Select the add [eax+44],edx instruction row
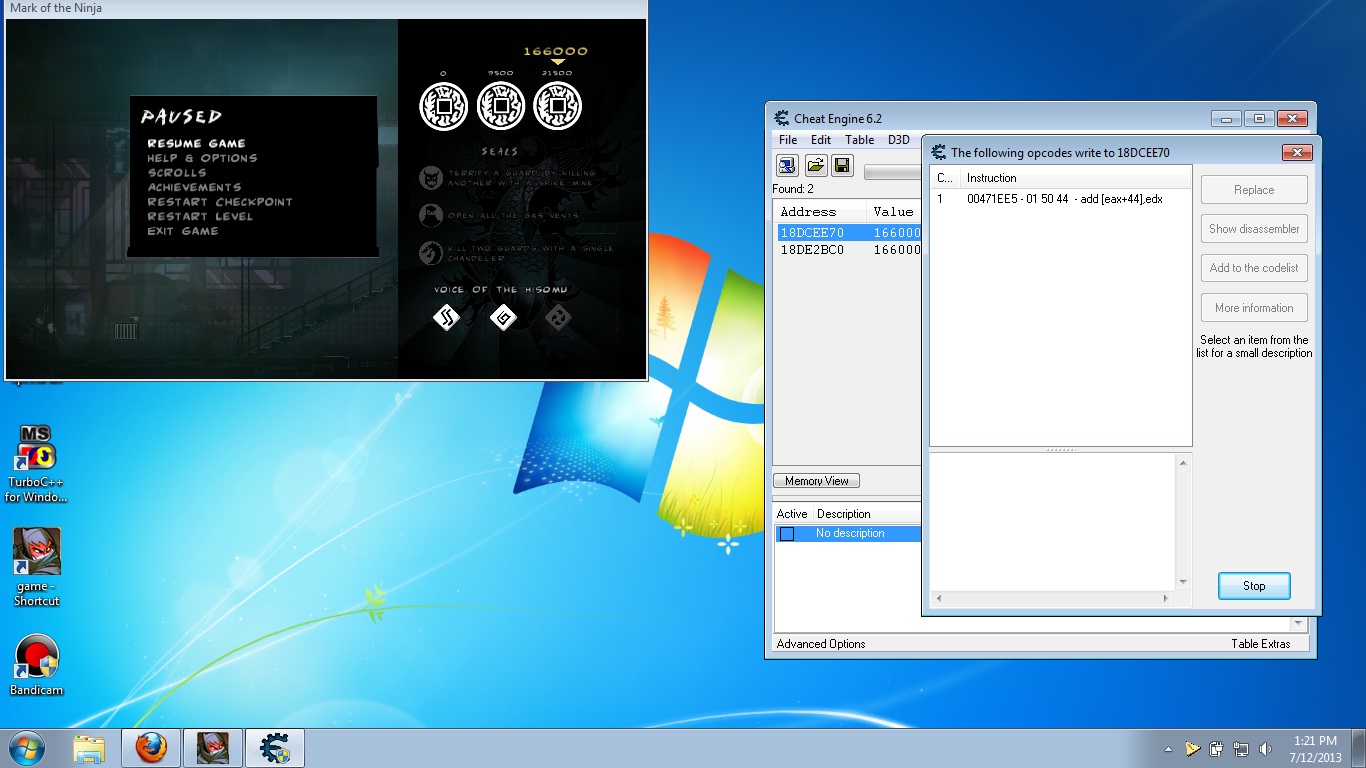 [x=1064, y=199]
